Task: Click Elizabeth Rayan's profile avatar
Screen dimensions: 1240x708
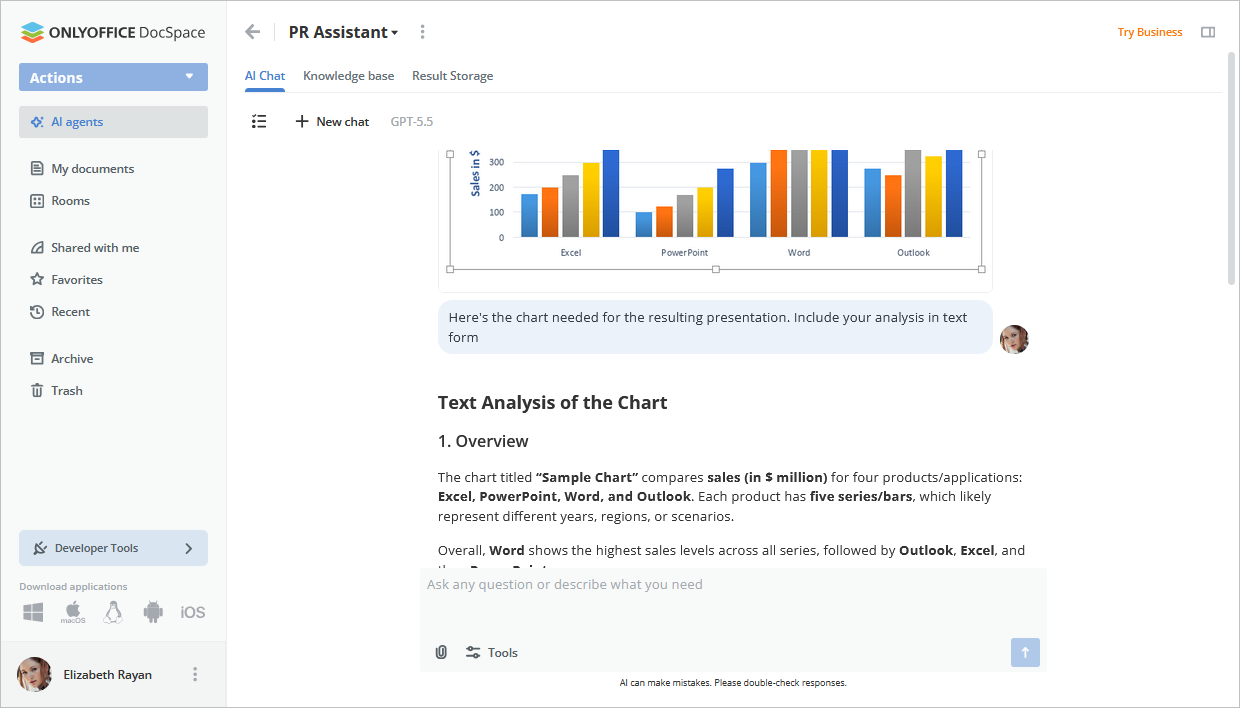Action: point(35,674)
